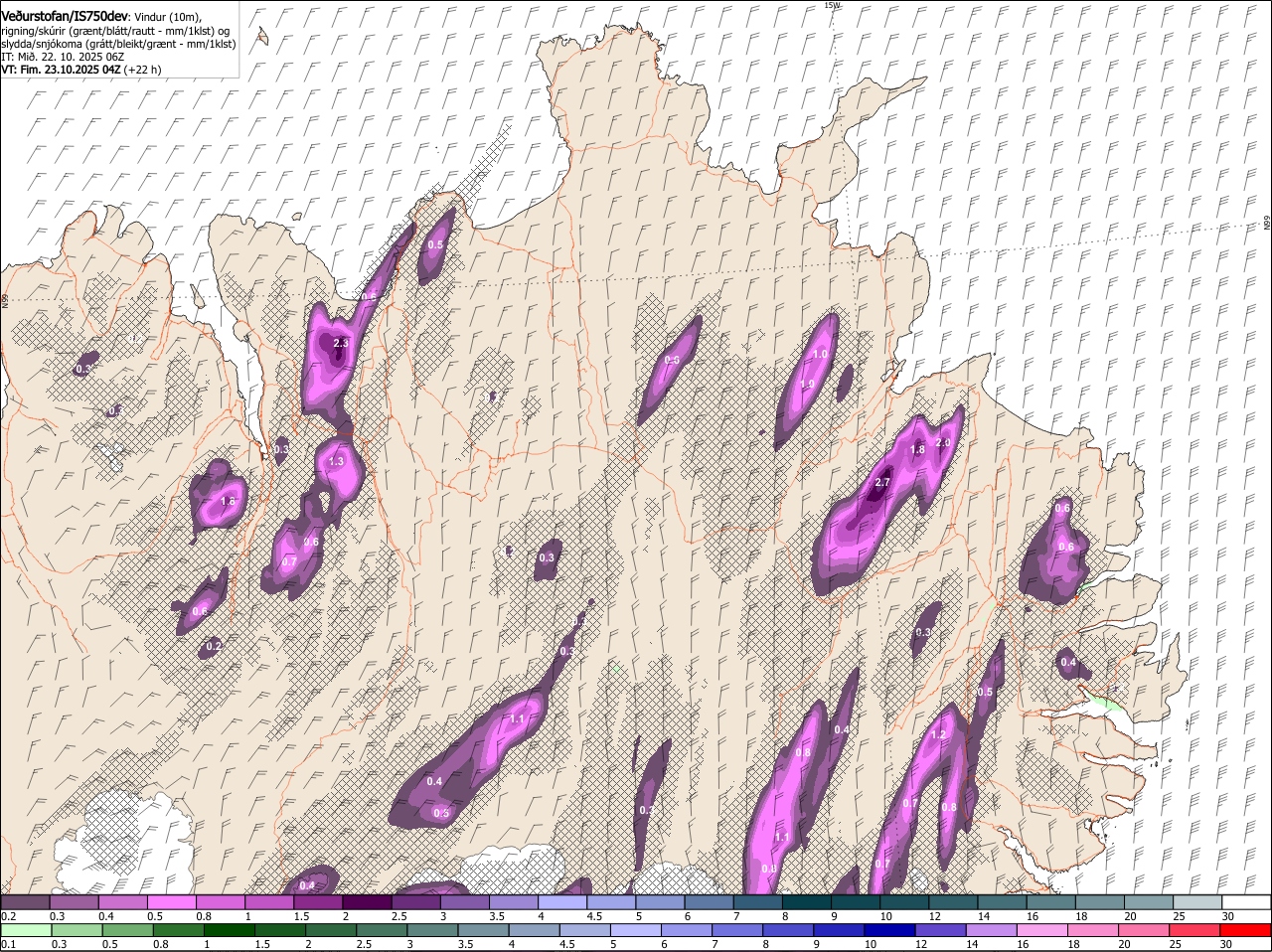The image size is (1272, 952).
Task: Select the 'IT: Mið. 22. 10. 2025 06Z' line
Action: pos(63,57)
